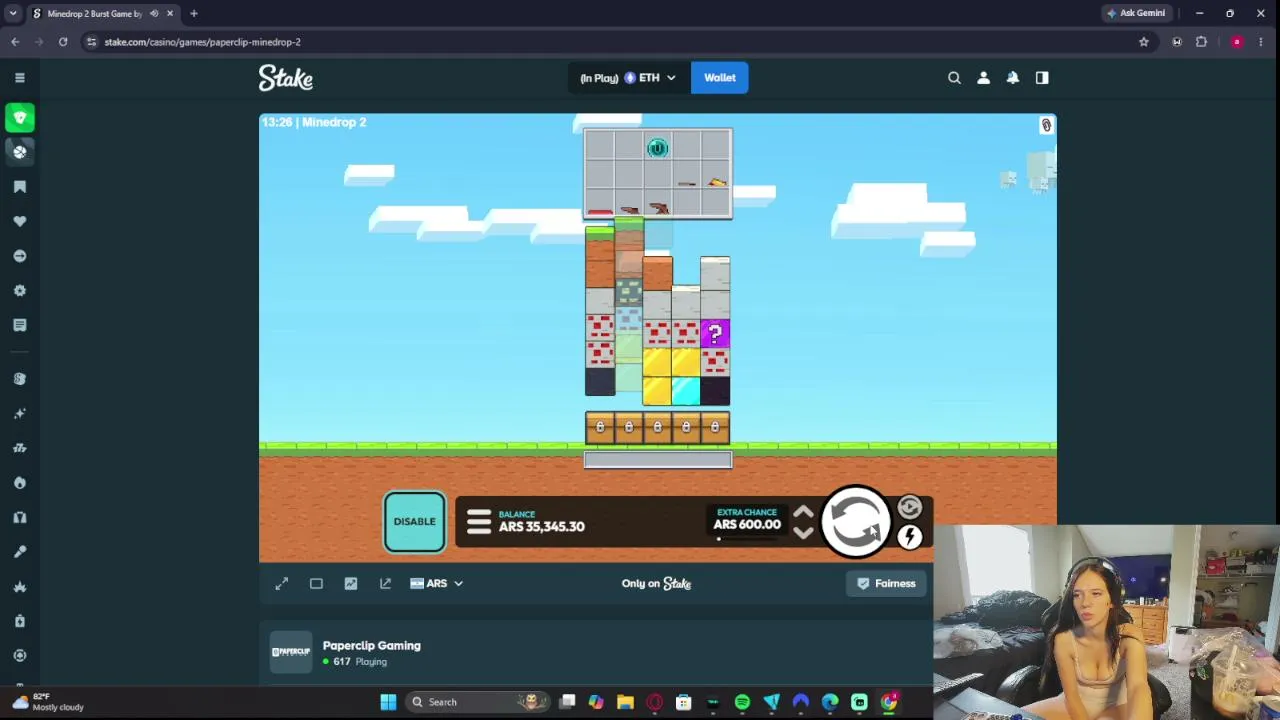Open live stats chart icon

coord(351,583)
